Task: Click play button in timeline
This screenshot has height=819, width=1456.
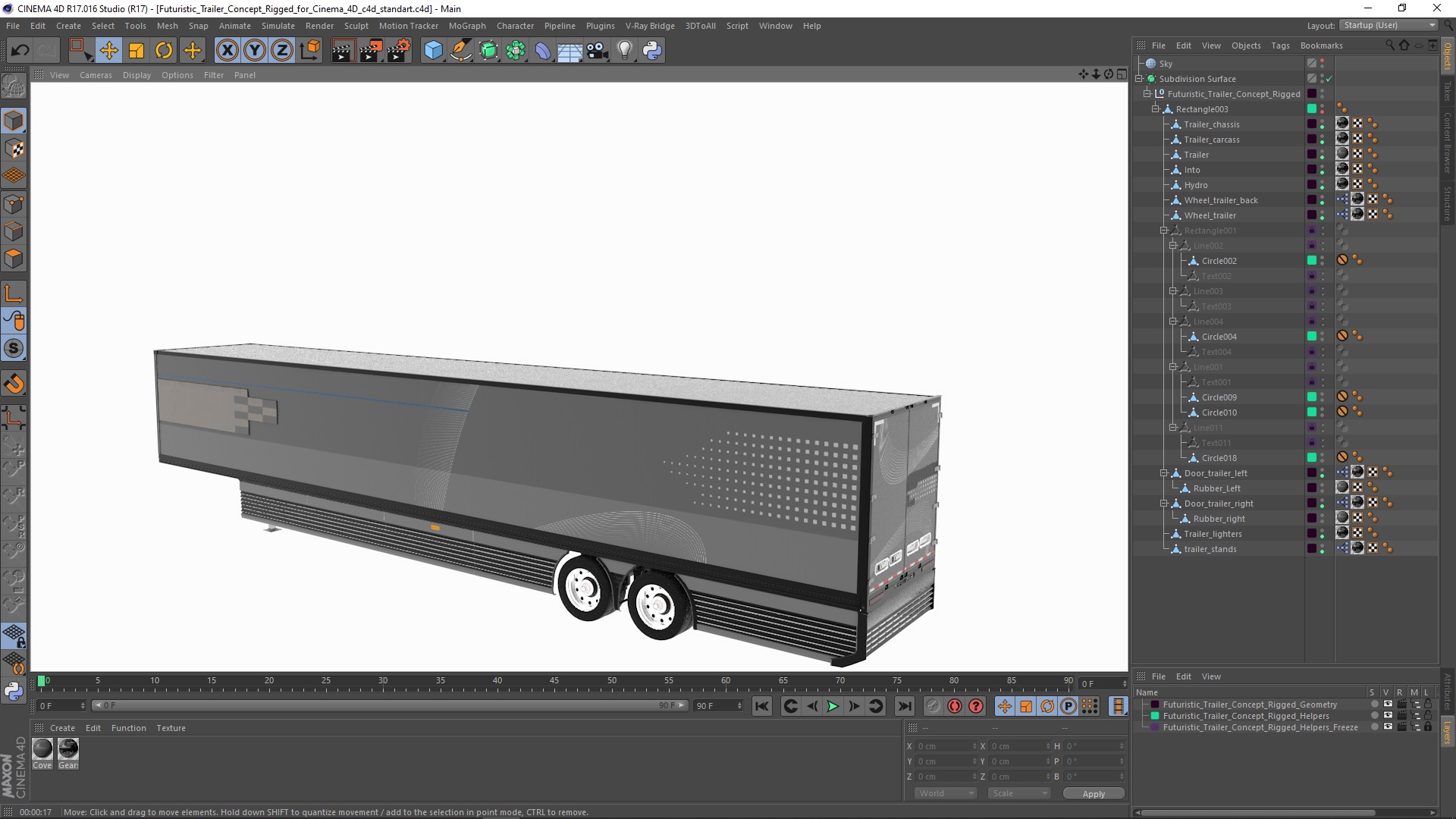Action: [x=833, y=706]
